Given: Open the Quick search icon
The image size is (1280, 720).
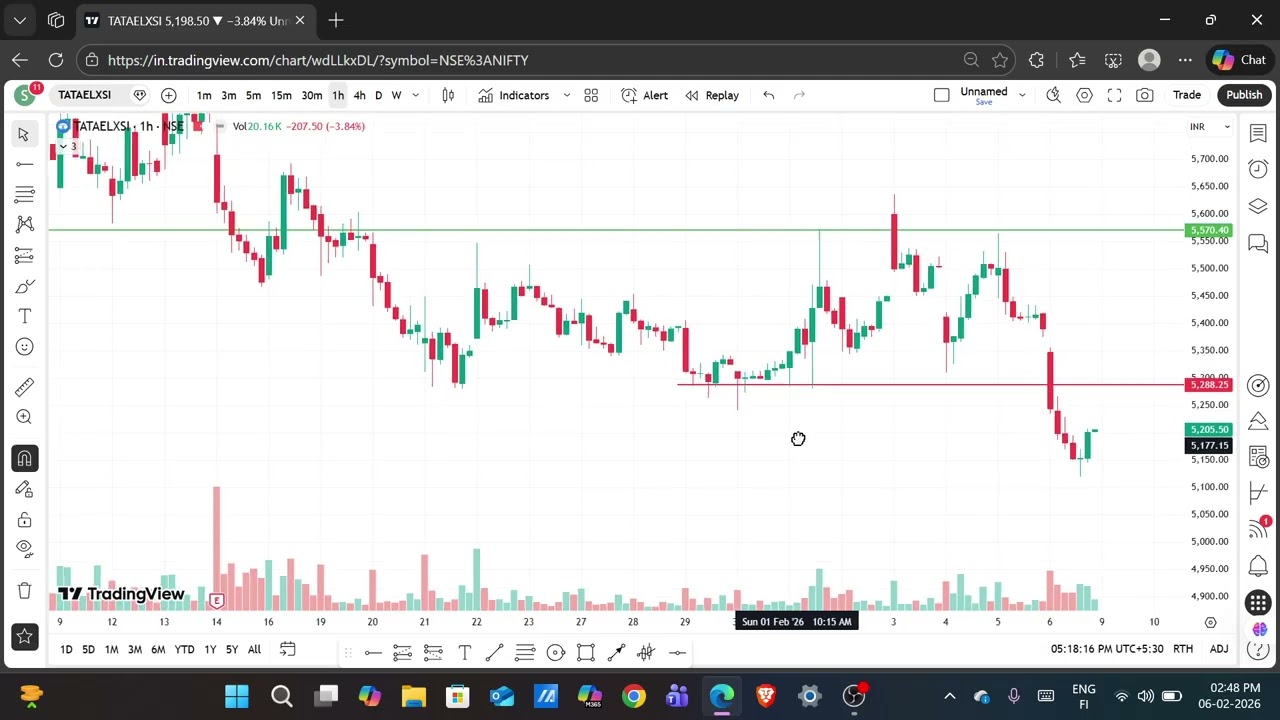Looking at the screenshot, I should click(x=1053, y=95).
